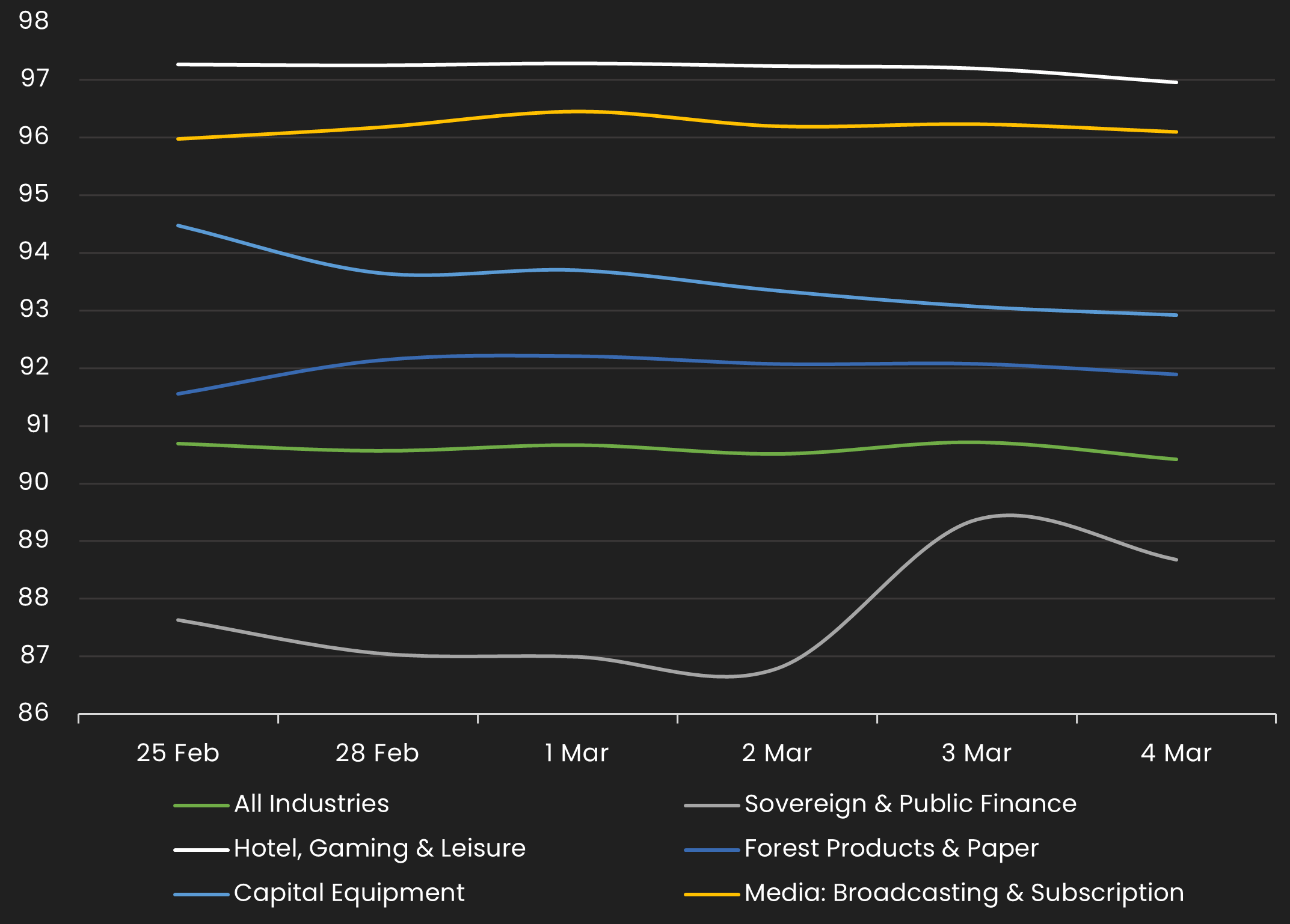Click the Sovereign & Public Finance legend label
This screenshot has height=924, width=1290.
[910, 804]
